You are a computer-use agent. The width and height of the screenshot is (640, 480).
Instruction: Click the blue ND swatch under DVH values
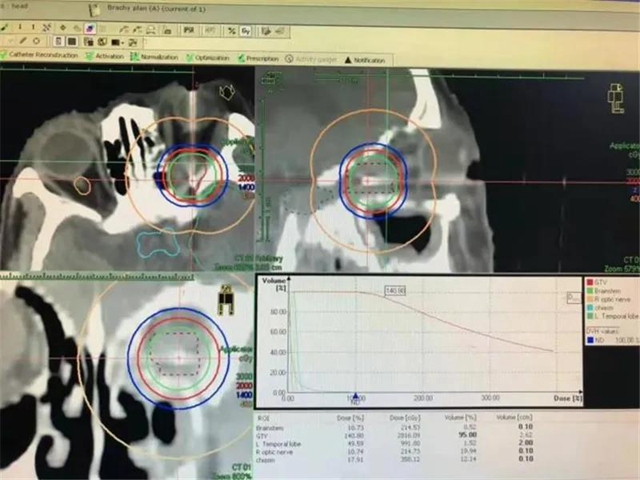(590, 340)
